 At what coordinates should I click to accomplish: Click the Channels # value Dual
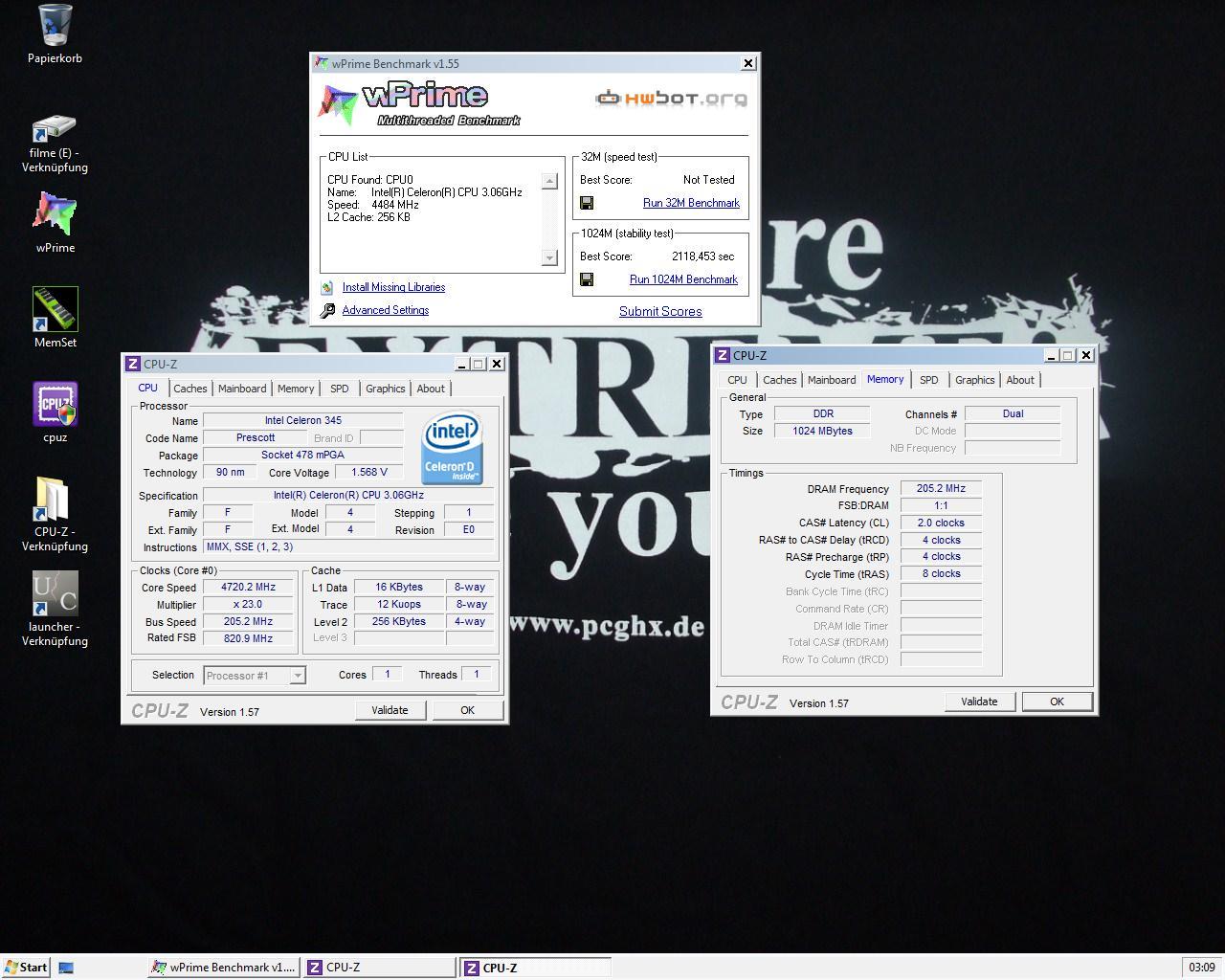[x=1013, y=413]
